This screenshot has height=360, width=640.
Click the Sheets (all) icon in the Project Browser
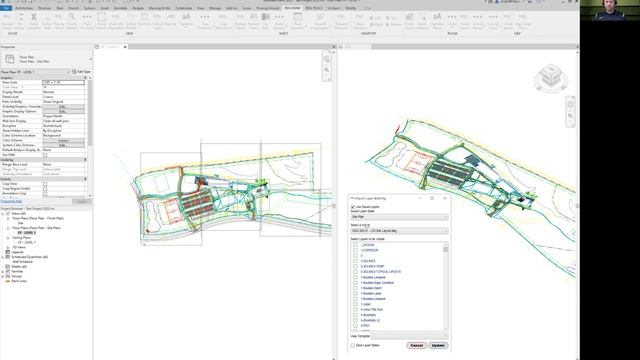pyautogui.click(x=8, y=267)
